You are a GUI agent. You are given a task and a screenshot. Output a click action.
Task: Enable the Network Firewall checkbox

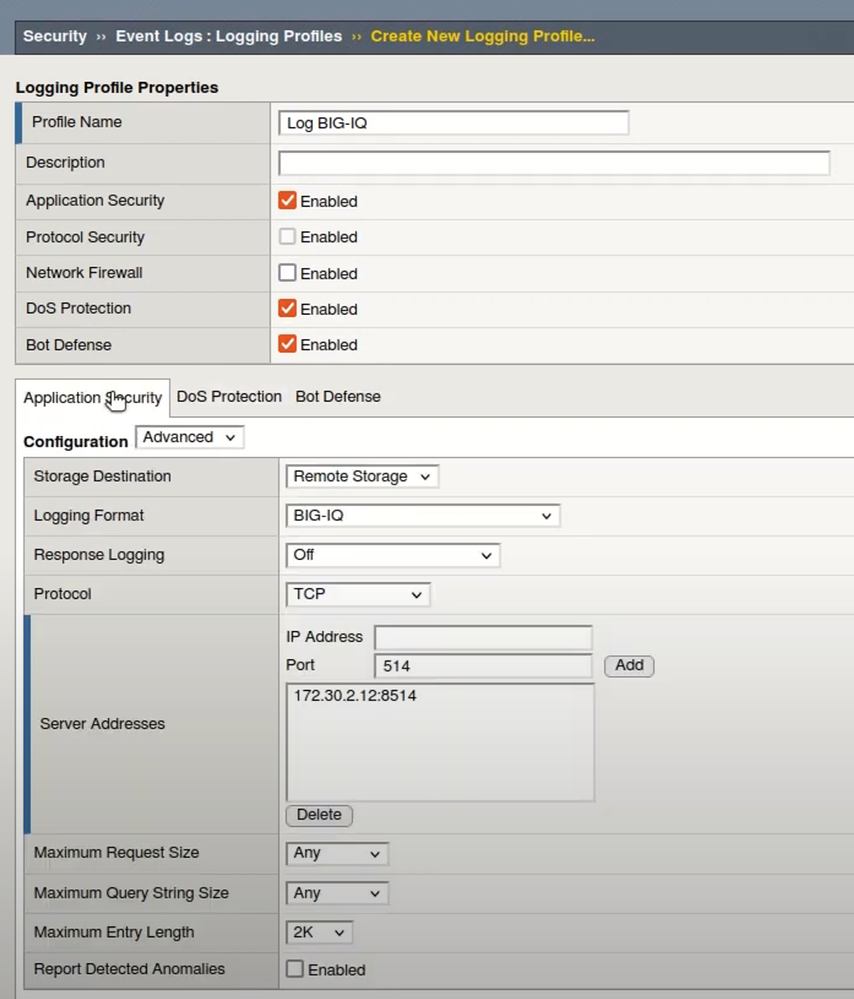tap(288, 273)
